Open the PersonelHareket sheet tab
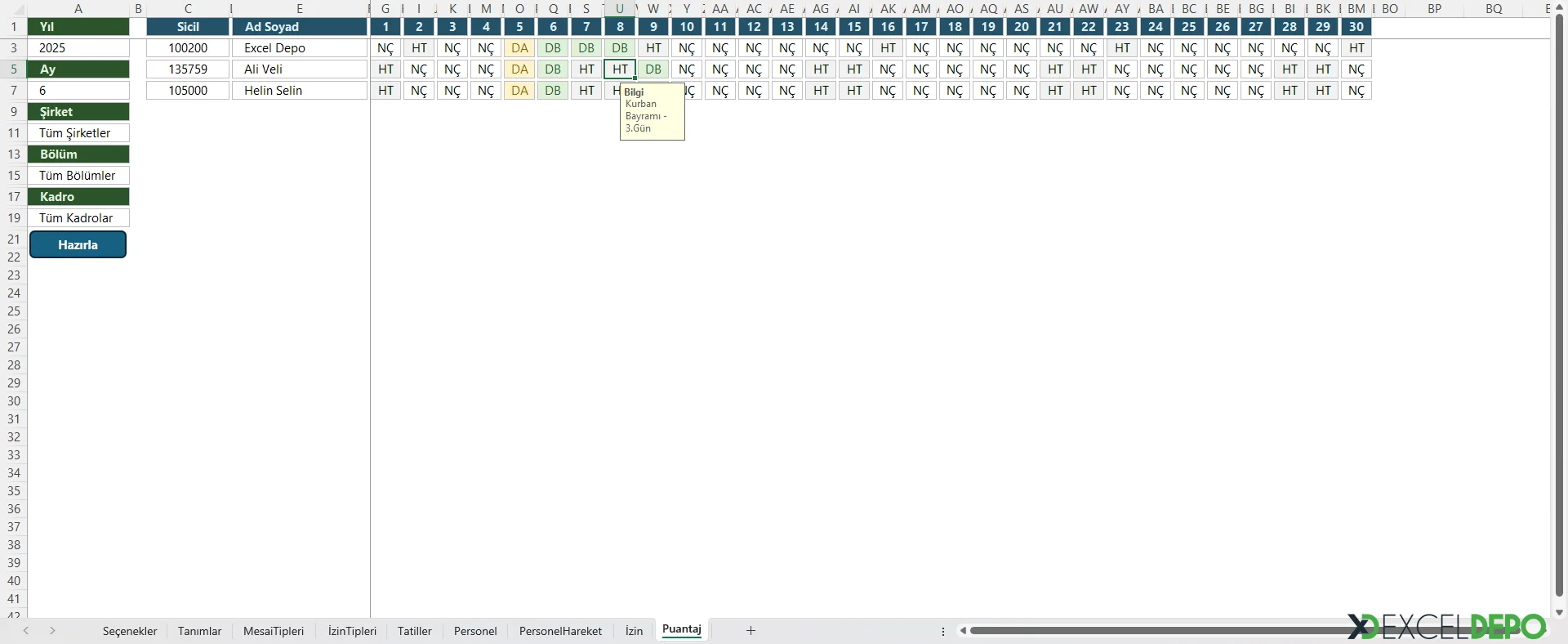 tap(560, 631)
